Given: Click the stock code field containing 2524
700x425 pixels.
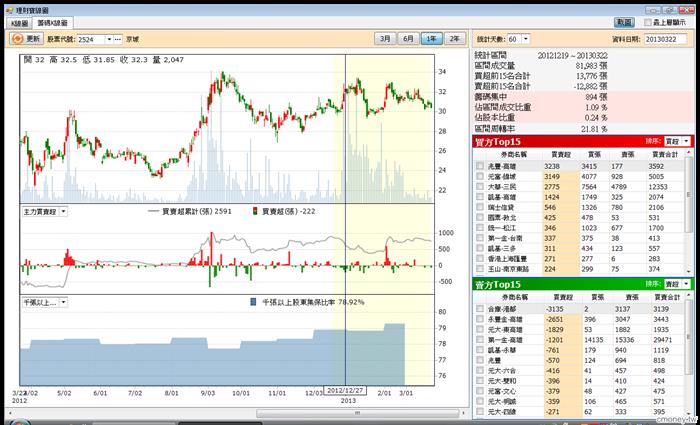Looking at the screenshot, I should pyautogui.click(x=91, y=39).
